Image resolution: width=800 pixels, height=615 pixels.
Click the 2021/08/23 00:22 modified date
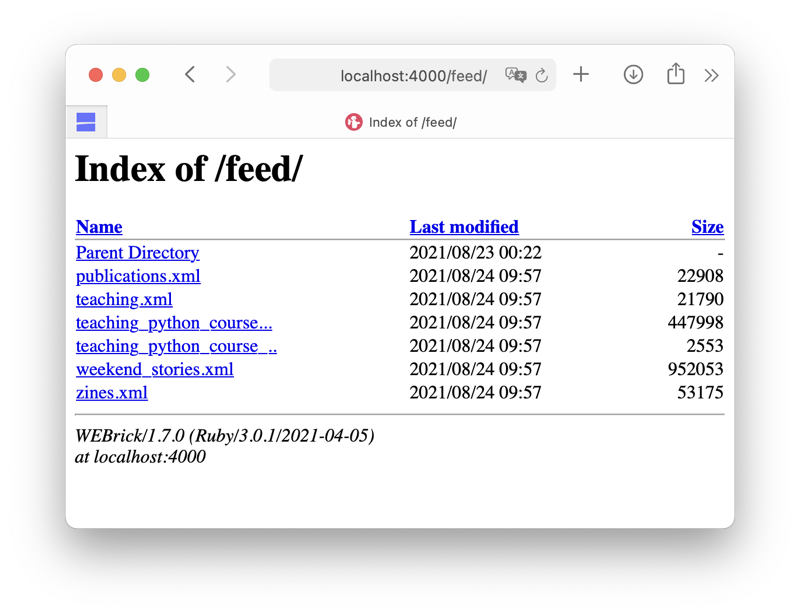click(475, 253)
